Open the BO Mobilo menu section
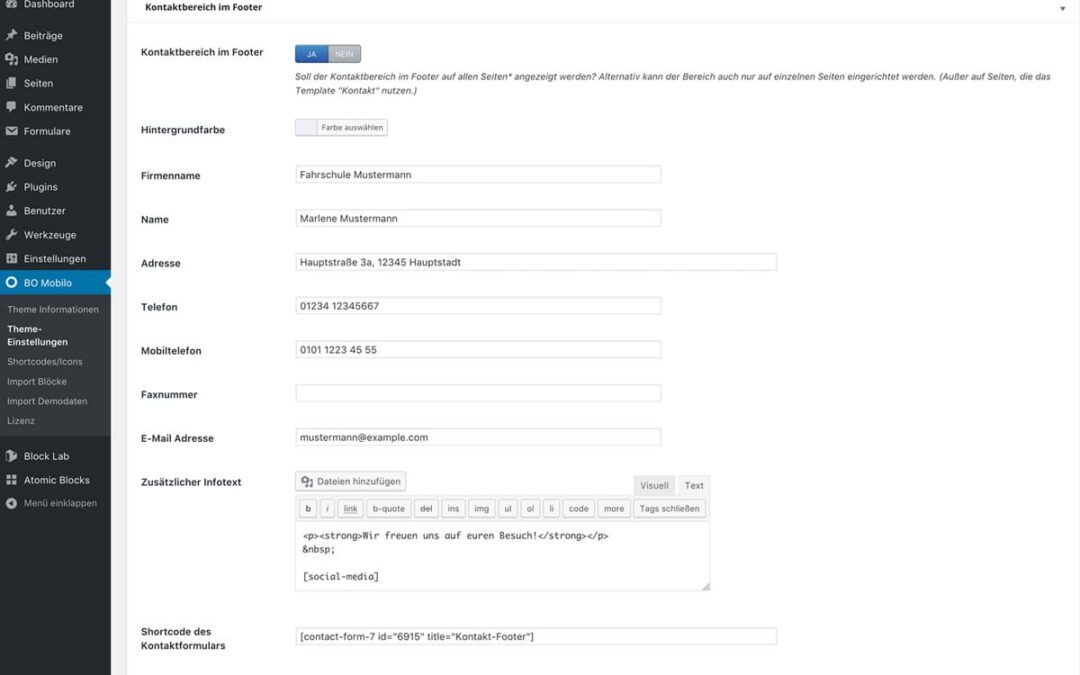1080x675 pixels. 48,283
